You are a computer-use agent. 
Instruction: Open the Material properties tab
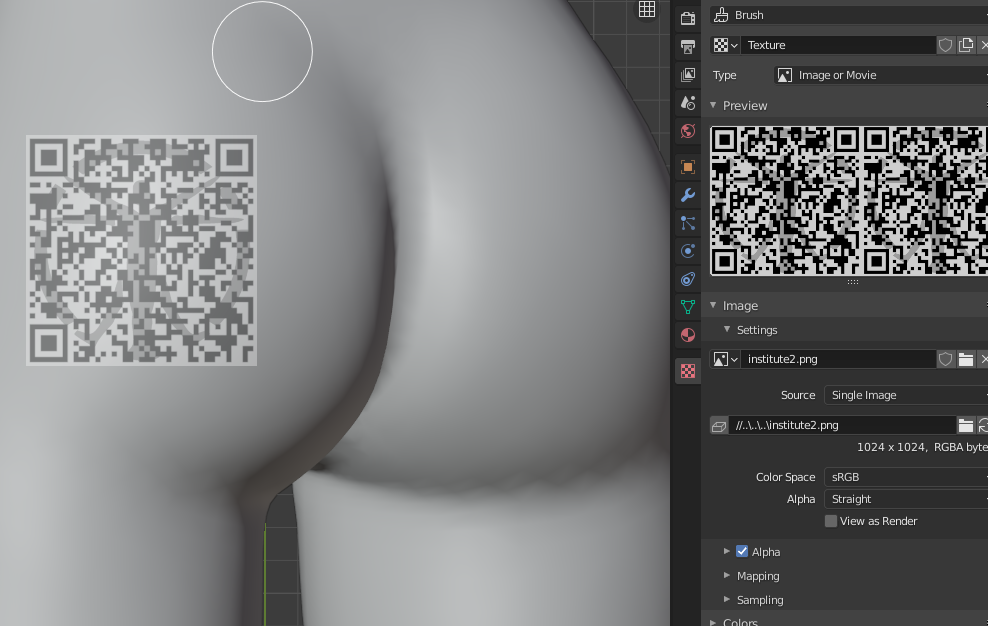(x=687, y=335)
